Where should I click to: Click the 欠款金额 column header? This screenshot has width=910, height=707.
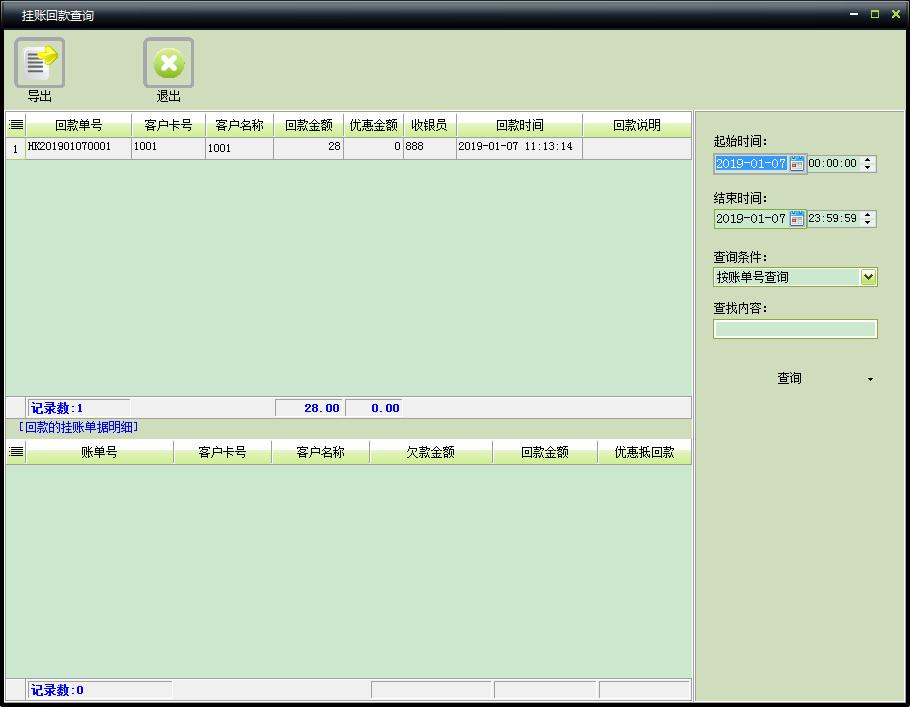[430, 452]
